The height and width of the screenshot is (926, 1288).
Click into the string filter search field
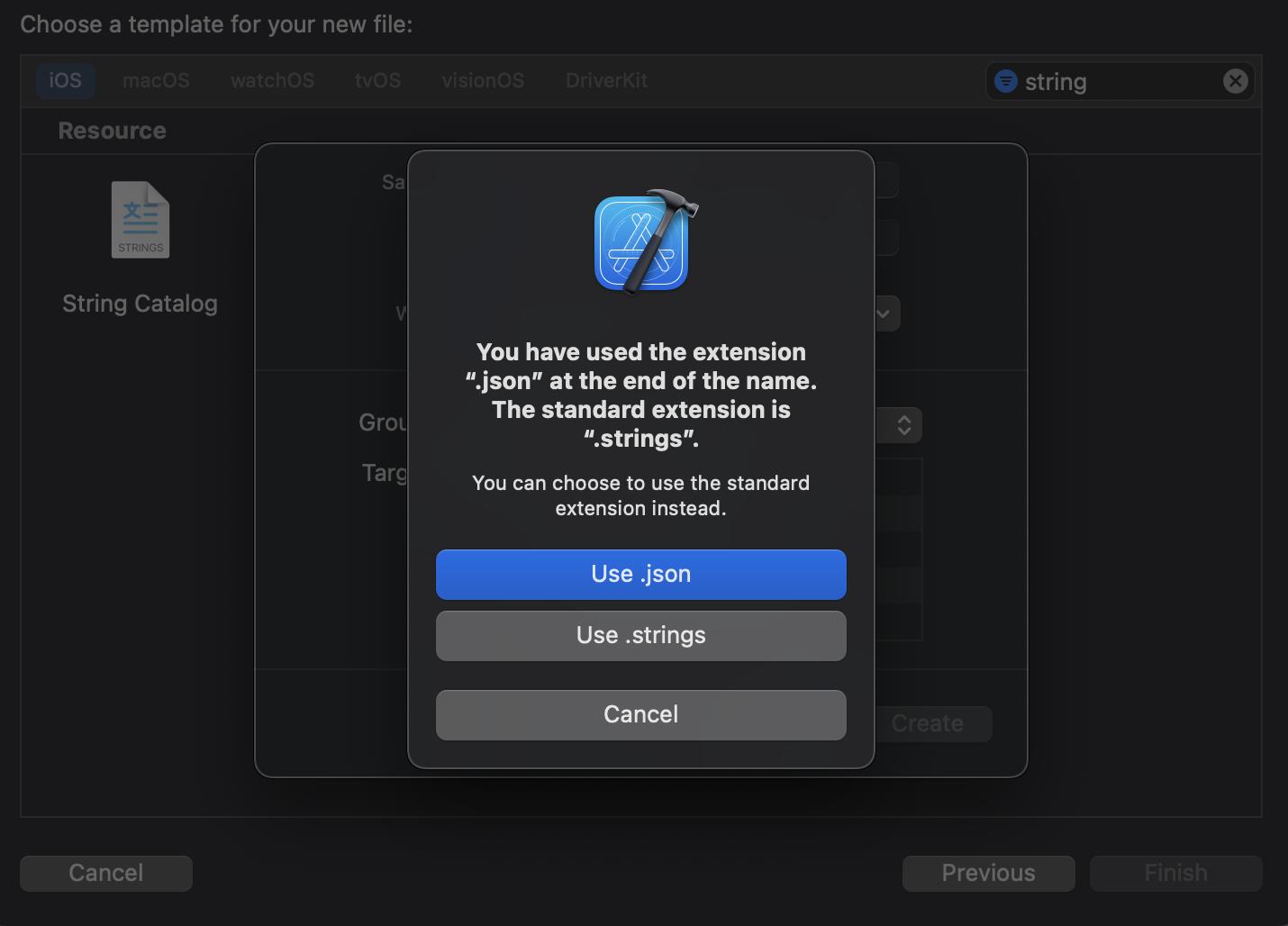1120,81
